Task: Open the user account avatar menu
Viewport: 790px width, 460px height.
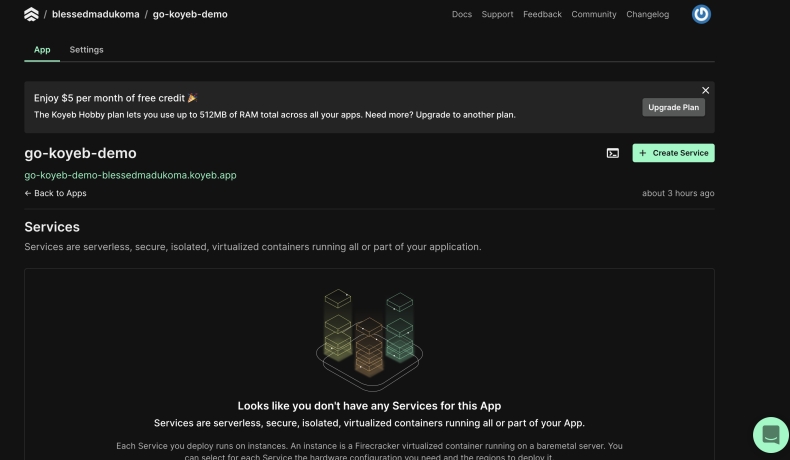Action: (701, 14)
